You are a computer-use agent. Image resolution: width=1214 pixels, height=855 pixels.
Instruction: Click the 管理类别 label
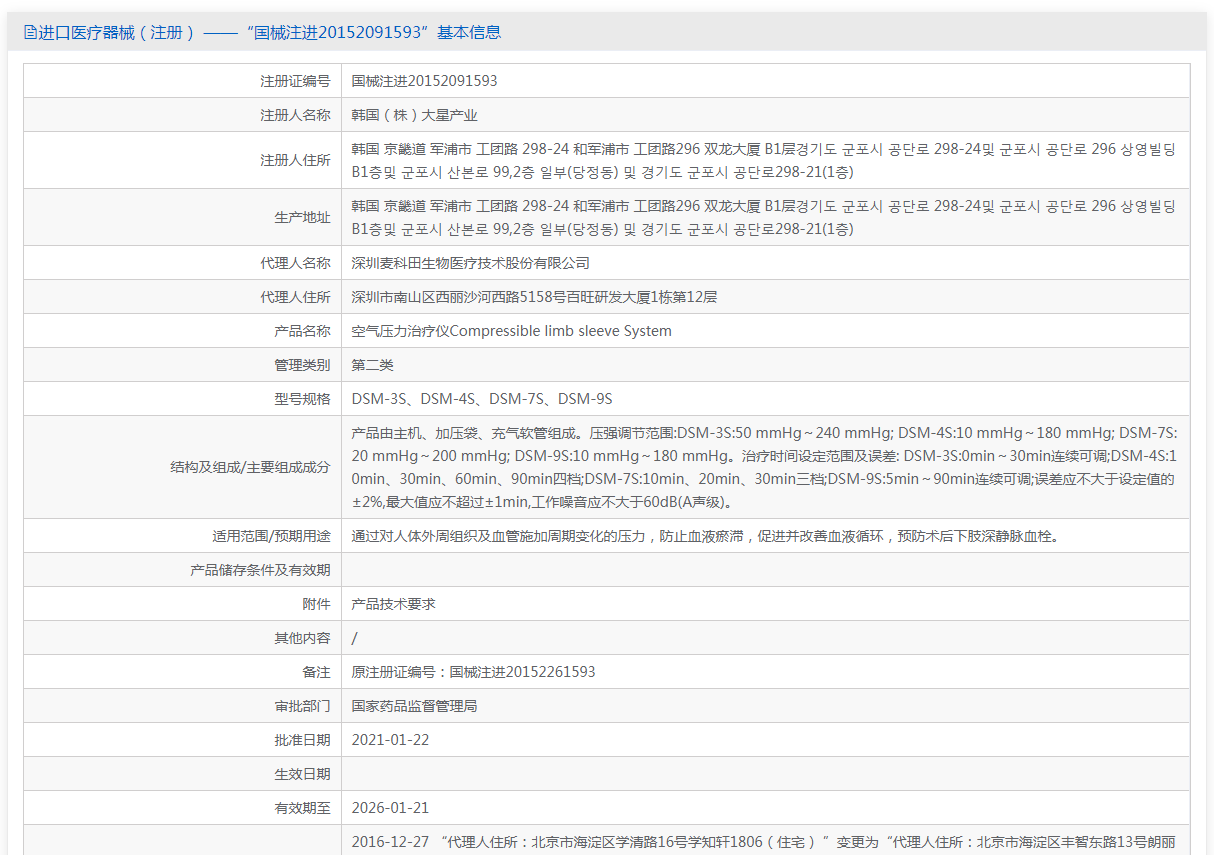pyautogui.click(x=302, y=365)
